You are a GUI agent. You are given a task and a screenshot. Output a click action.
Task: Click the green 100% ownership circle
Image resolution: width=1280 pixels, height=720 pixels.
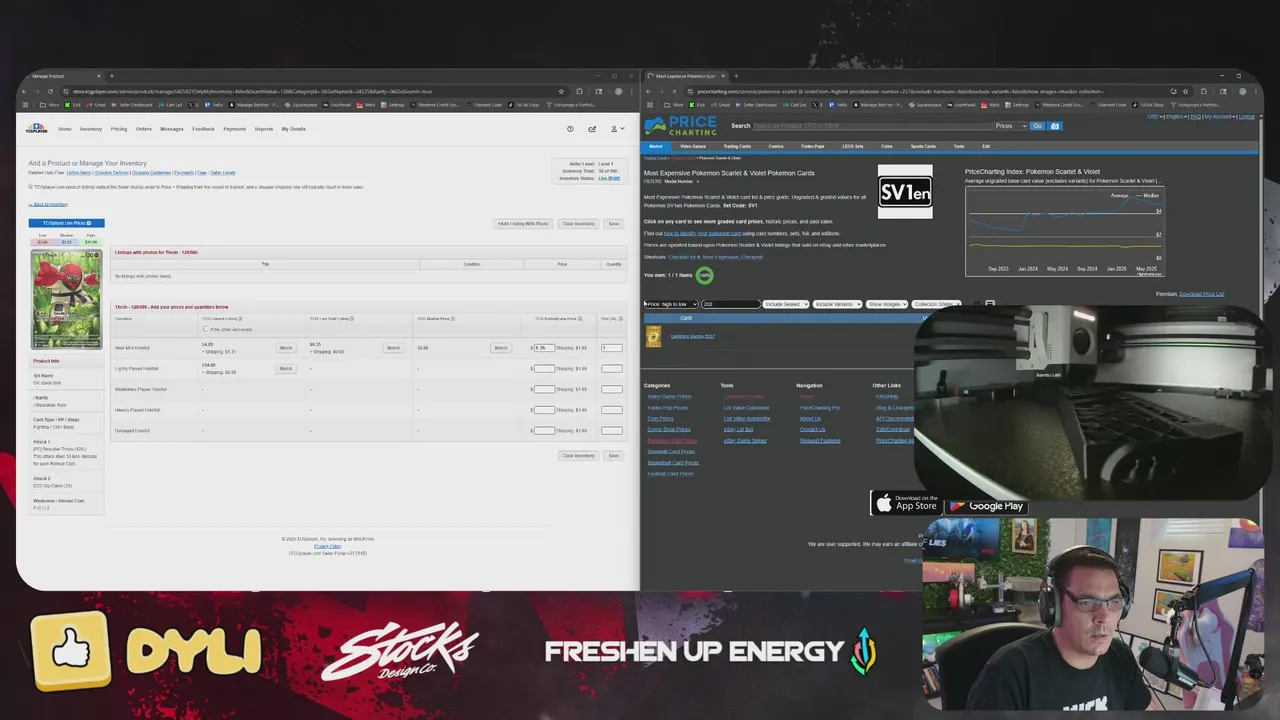705,275
